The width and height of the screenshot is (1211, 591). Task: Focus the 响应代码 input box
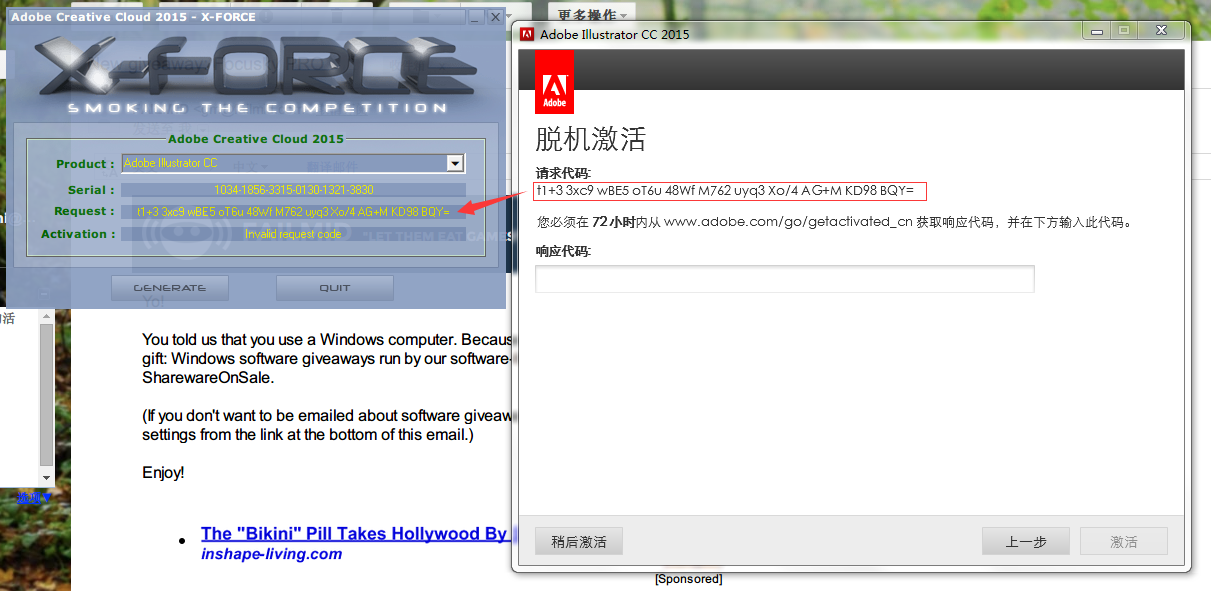(x=785, y=279)
